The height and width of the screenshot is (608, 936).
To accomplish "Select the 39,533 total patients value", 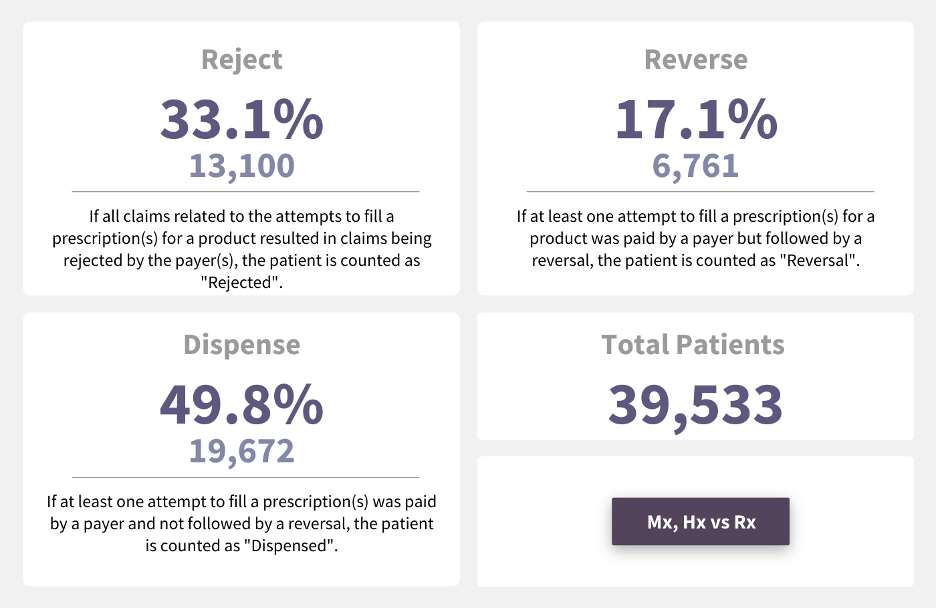I will pyautogui.click(x=695, y=405).
